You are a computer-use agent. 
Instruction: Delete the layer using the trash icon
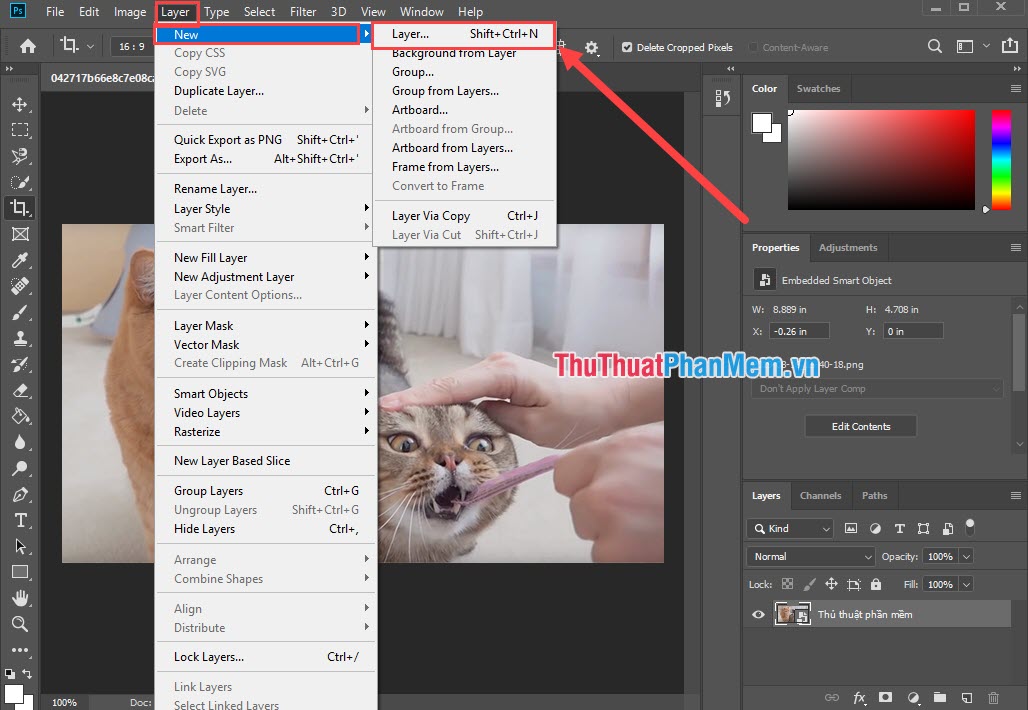coord(993,697)
